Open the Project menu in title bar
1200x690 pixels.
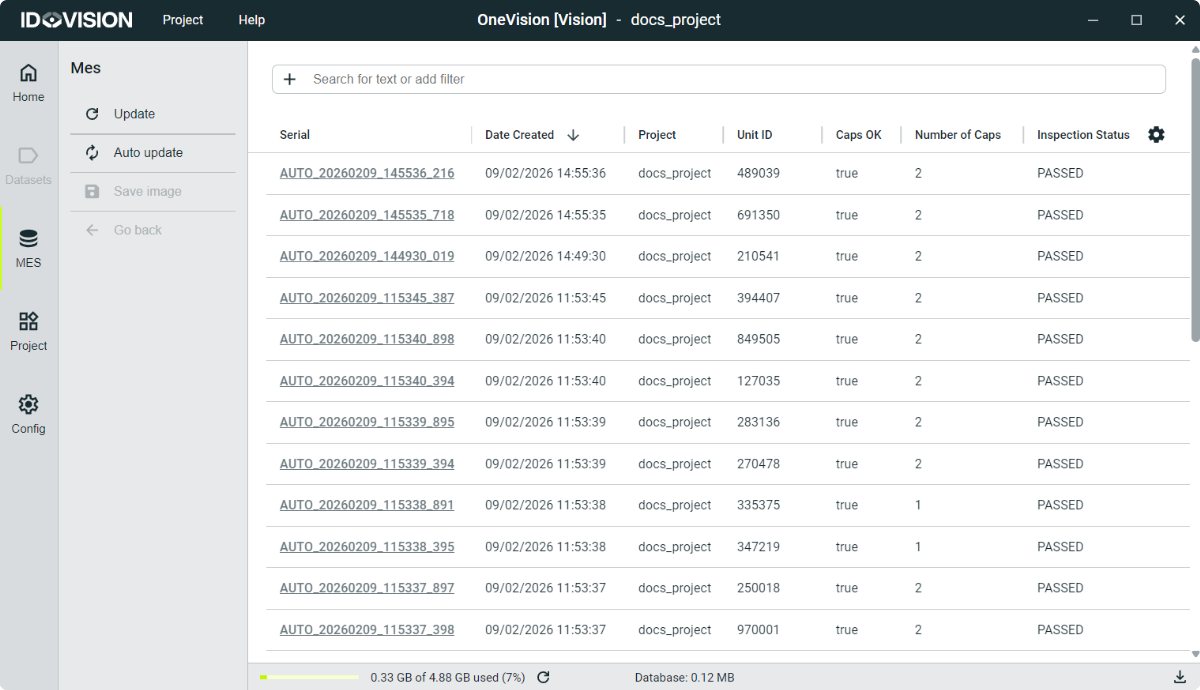coord(183,20)
